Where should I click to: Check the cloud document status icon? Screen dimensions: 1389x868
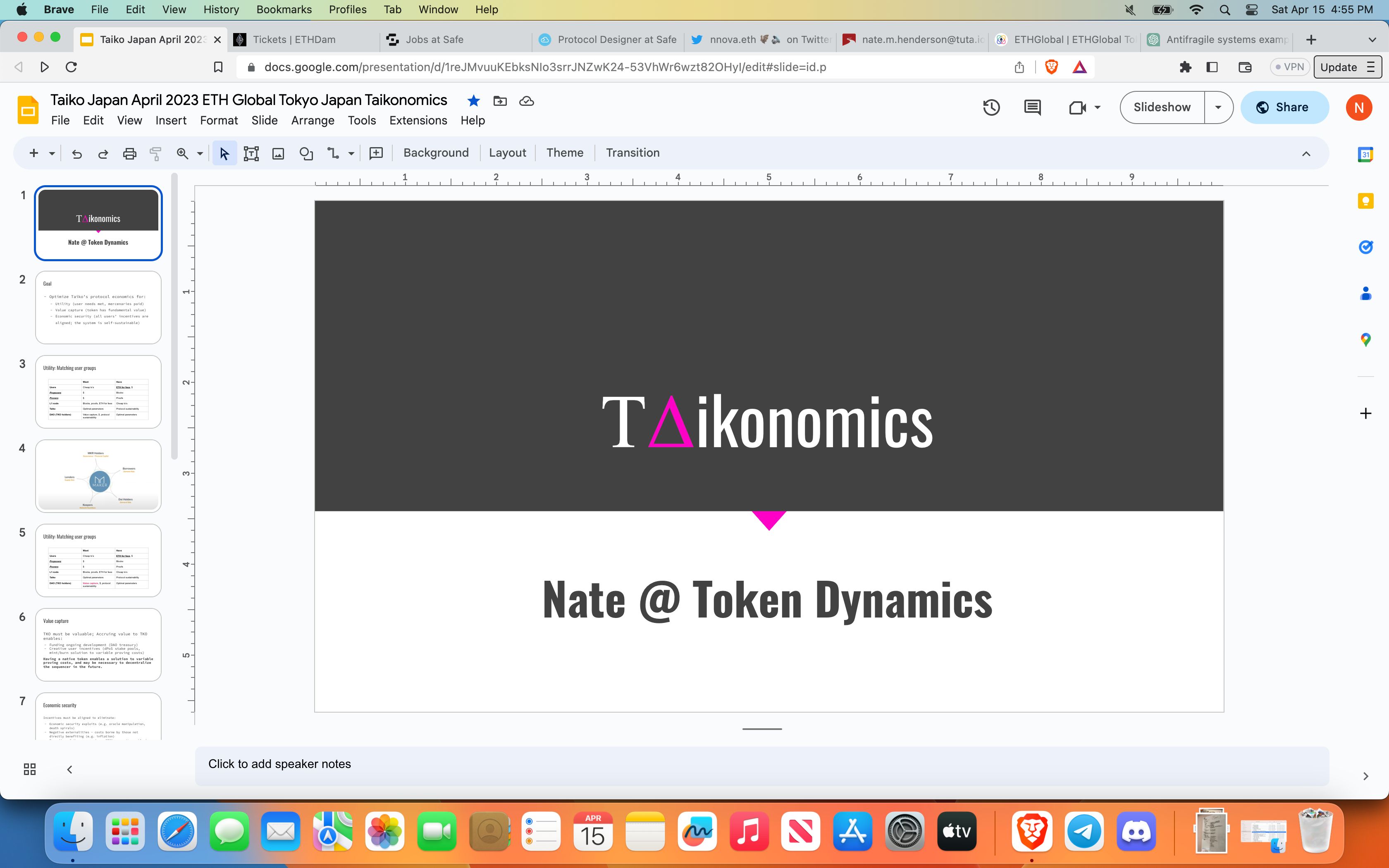[x=526, y=101]
